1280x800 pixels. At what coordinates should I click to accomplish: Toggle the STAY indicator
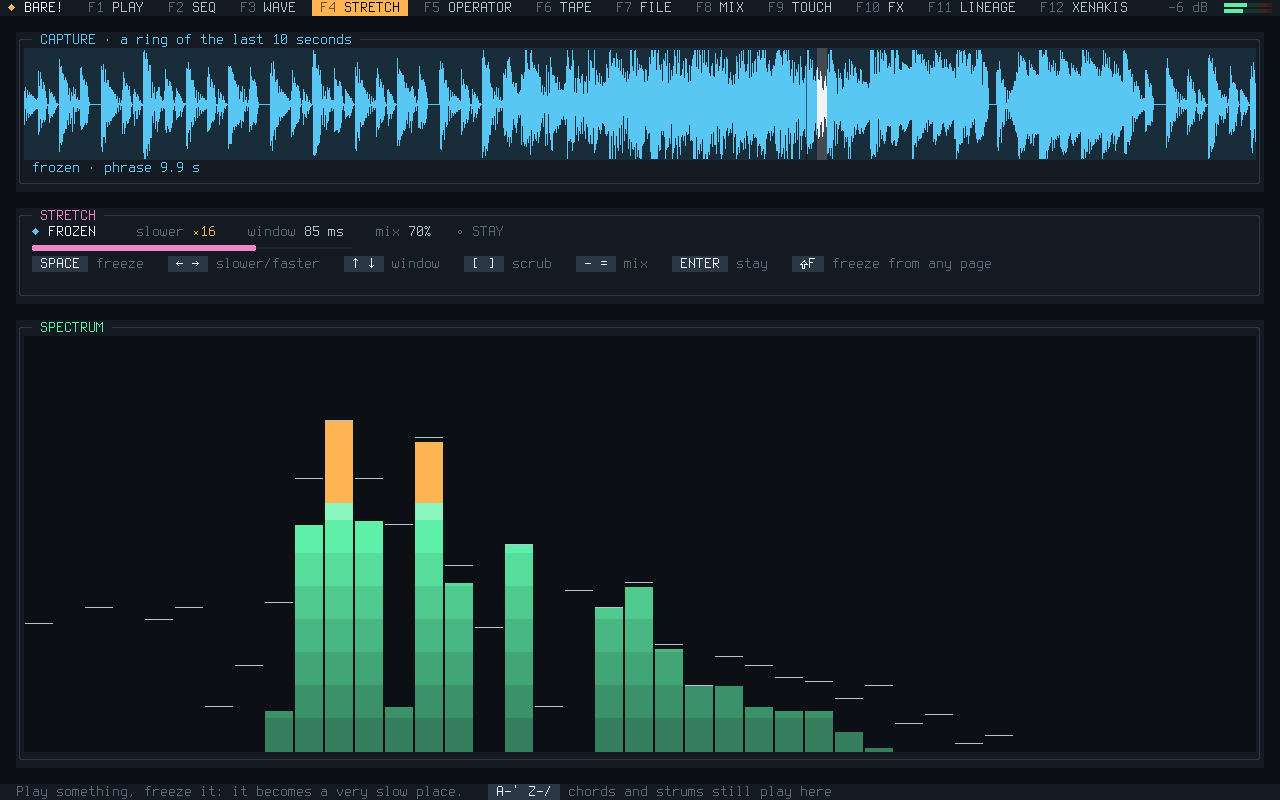tap(480, 231)
